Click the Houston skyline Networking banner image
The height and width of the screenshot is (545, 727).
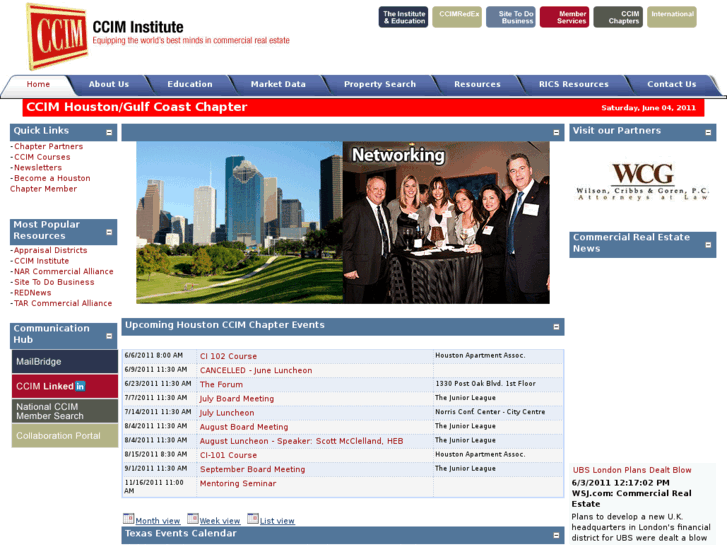(343, 223)
